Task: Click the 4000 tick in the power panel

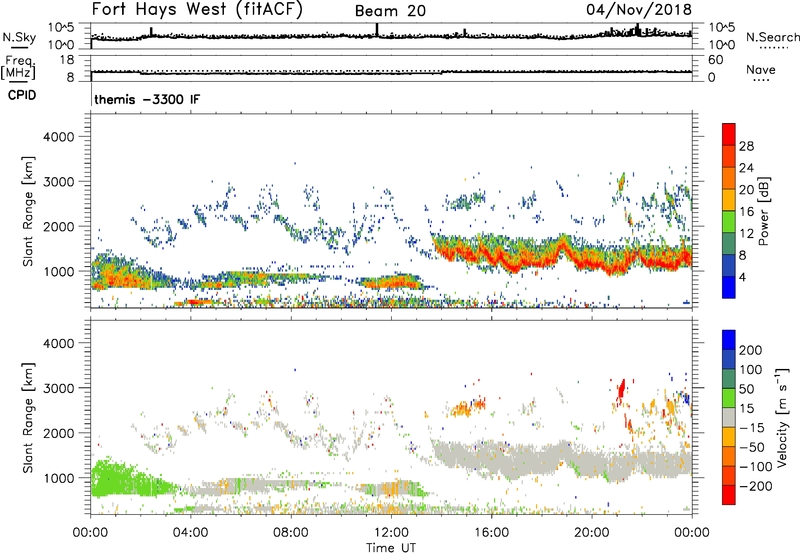Action: coord(58,137)
